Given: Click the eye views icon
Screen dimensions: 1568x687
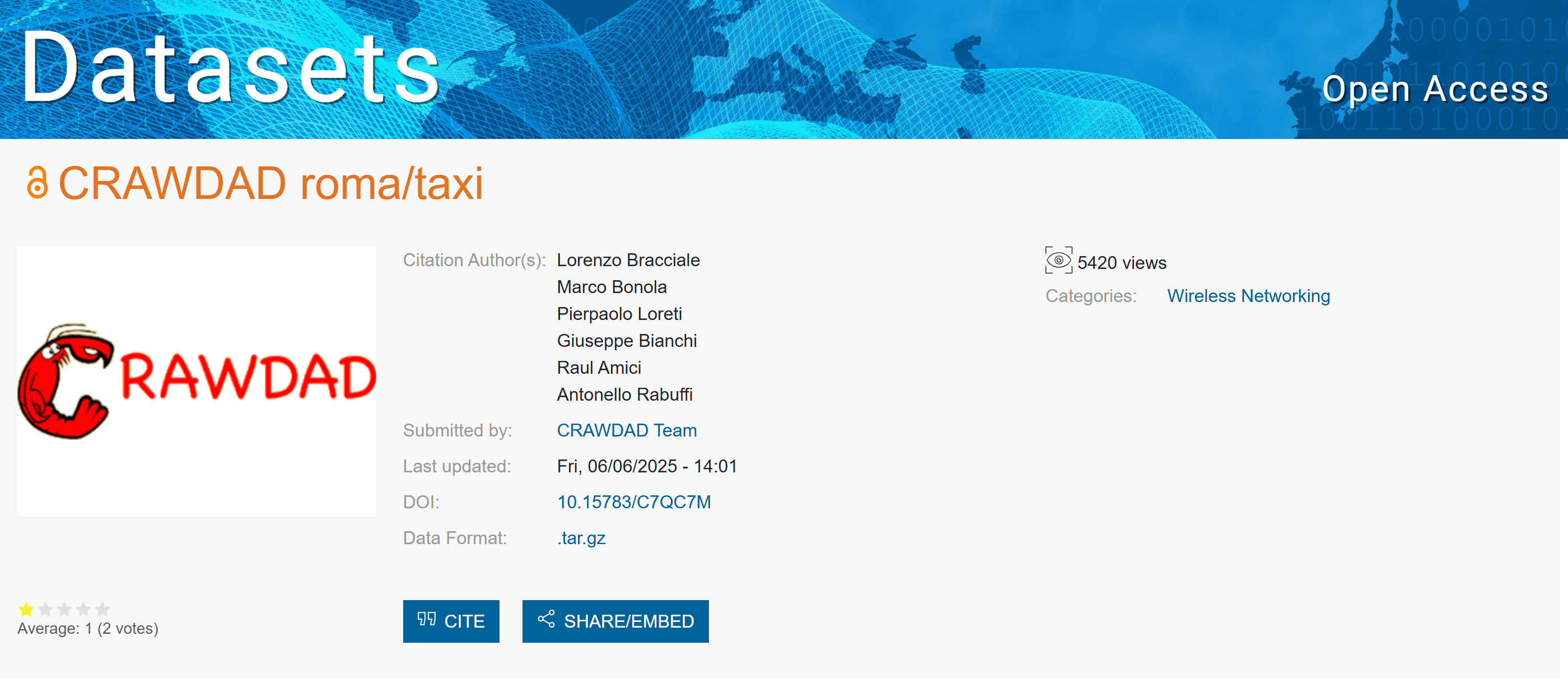Looking at the screenshot, I should (1058, 261).
